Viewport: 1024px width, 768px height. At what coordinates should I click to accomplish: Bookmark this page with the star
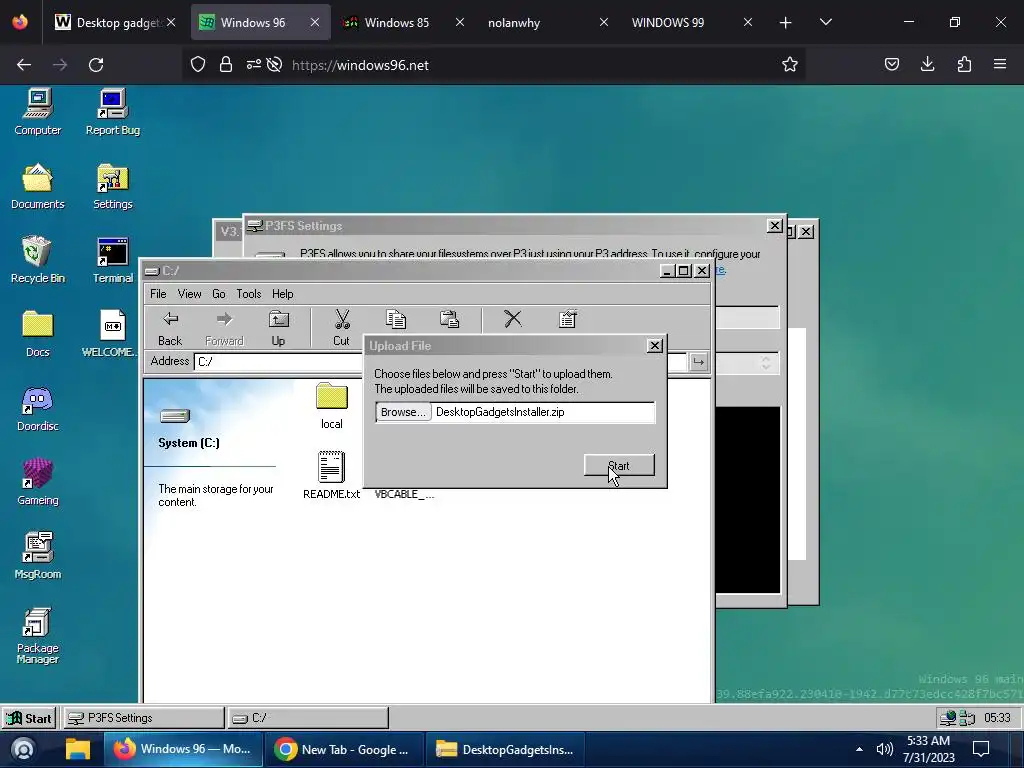point(790,65)
